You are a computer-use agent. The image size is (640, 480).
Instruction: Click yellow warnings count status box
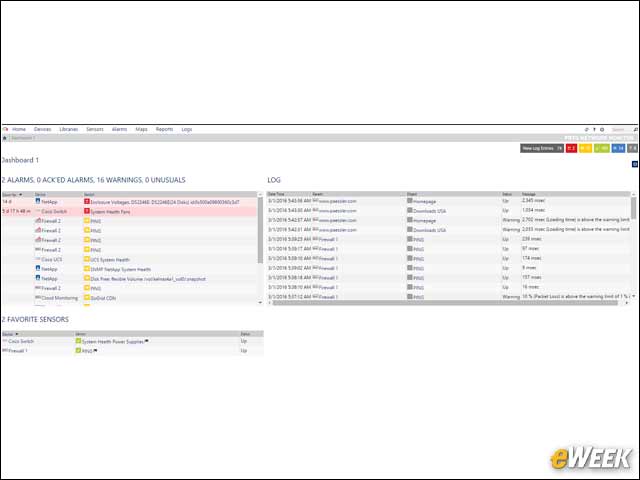pos(585,148)
